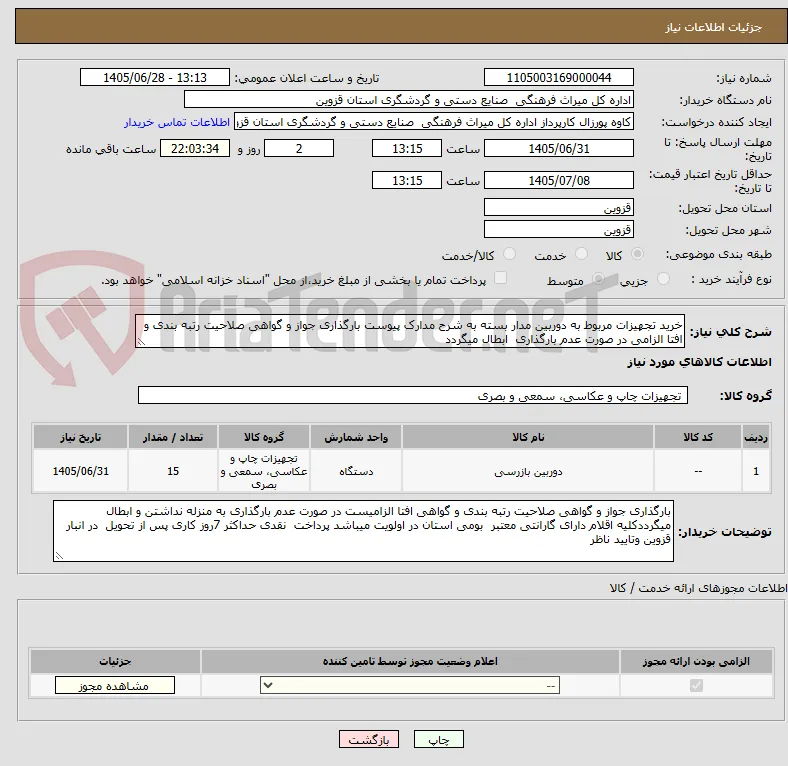This screenshot has height=766, width=788.
Task: Click response deadline date 1405/06/31 field
Action: (x=558, y=149)
